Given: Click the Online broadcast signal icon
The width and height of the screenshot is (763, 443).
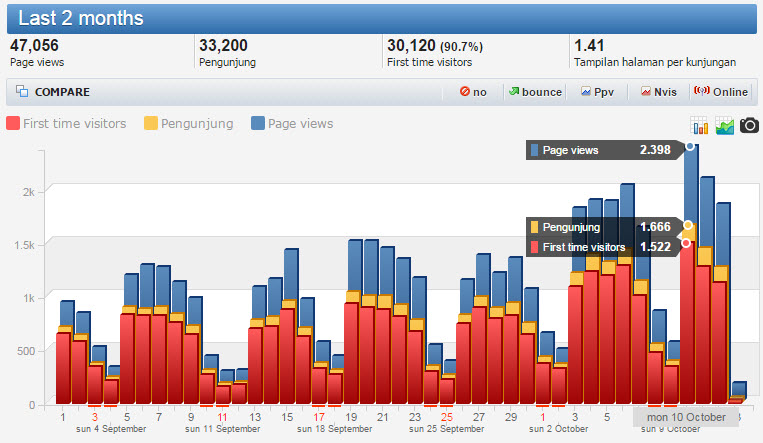Looking at the screenshot, I should tap(701, 91).
